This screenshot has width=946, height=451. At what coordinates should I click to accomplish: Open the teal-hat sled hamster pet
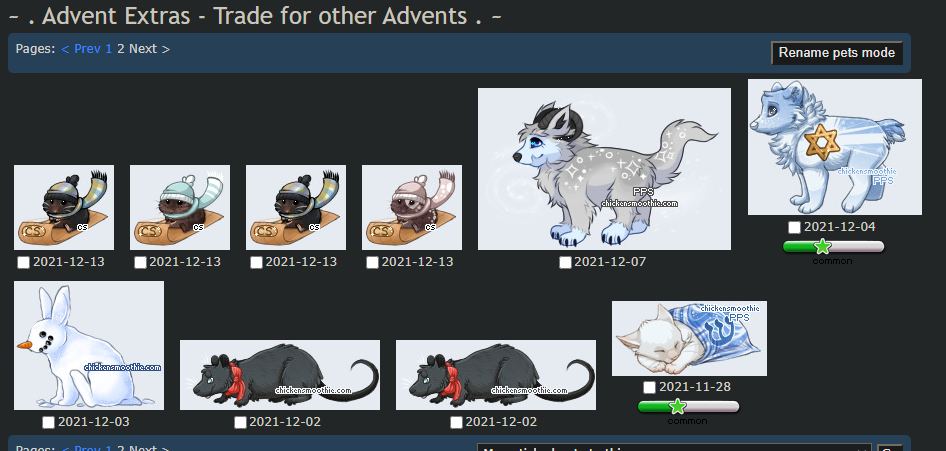point(180,207)
